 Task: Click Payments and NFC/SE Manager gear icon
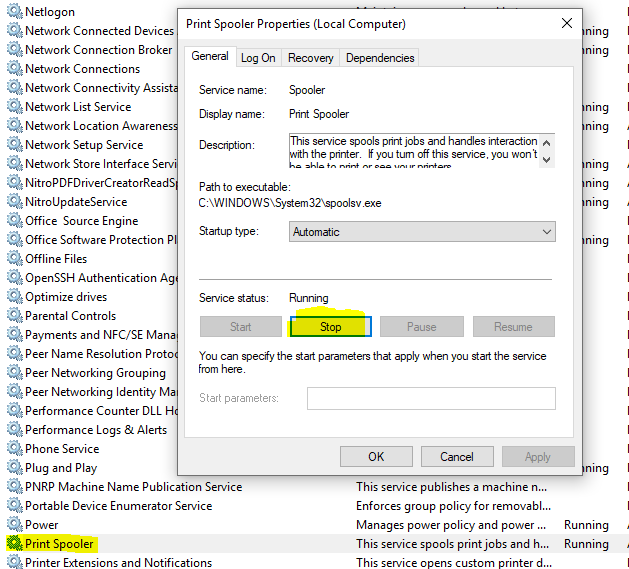(14, 334)
